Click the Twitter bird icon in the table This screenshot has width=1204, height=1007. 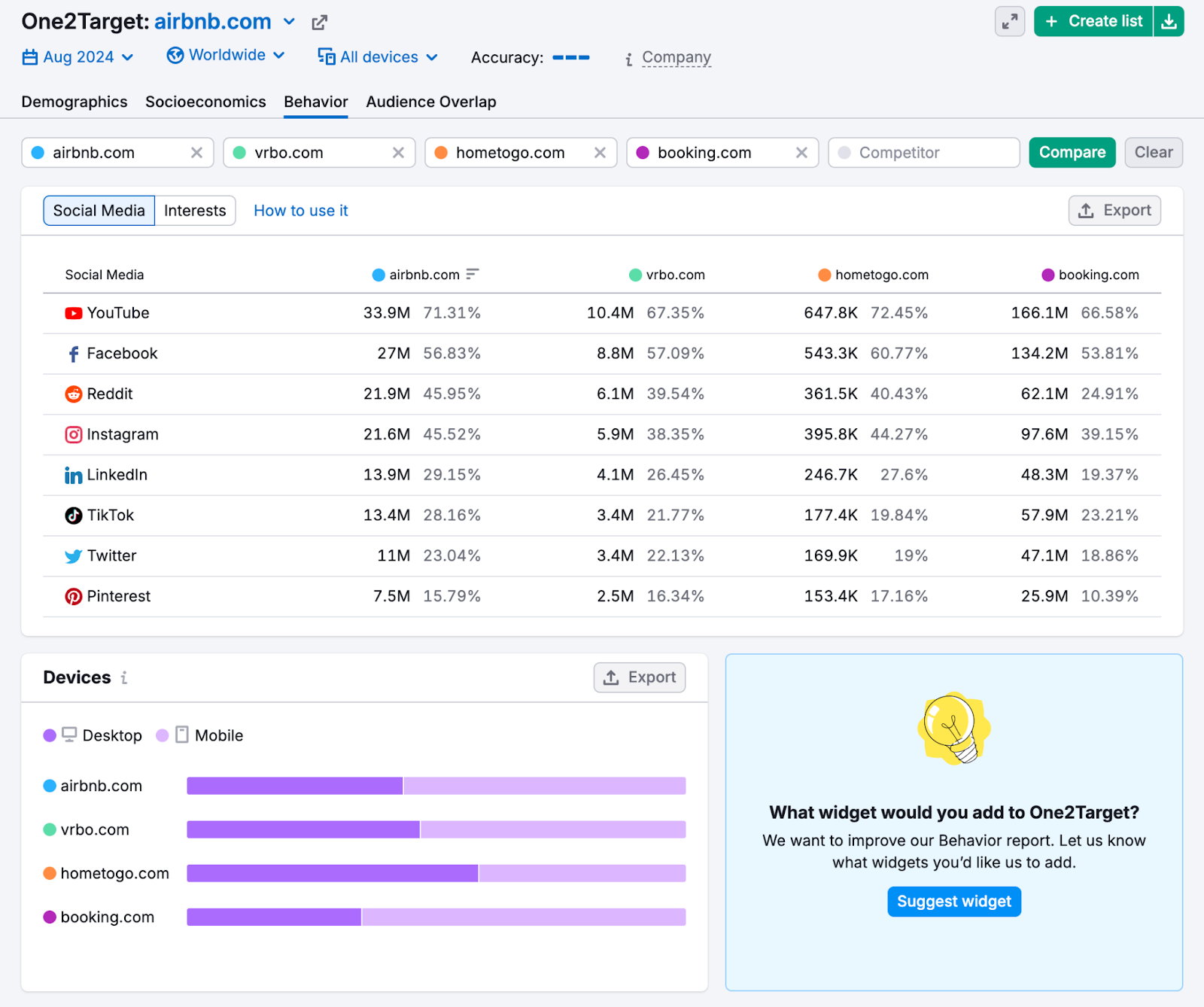[x=74, y=556]
